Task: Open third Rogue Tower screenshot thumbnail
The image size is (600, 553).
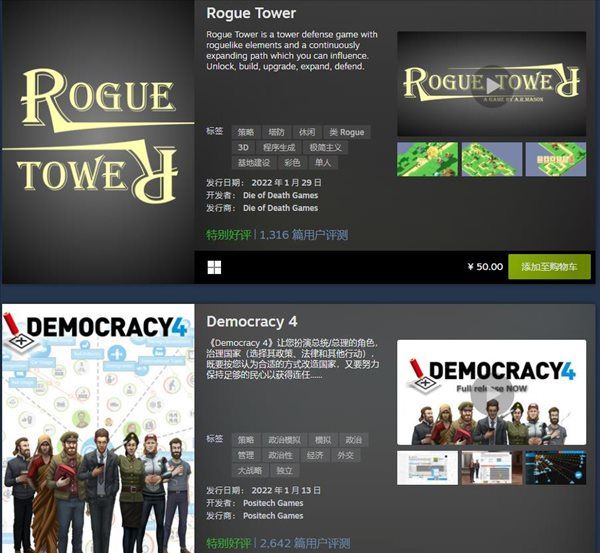Action: (556, 159)
